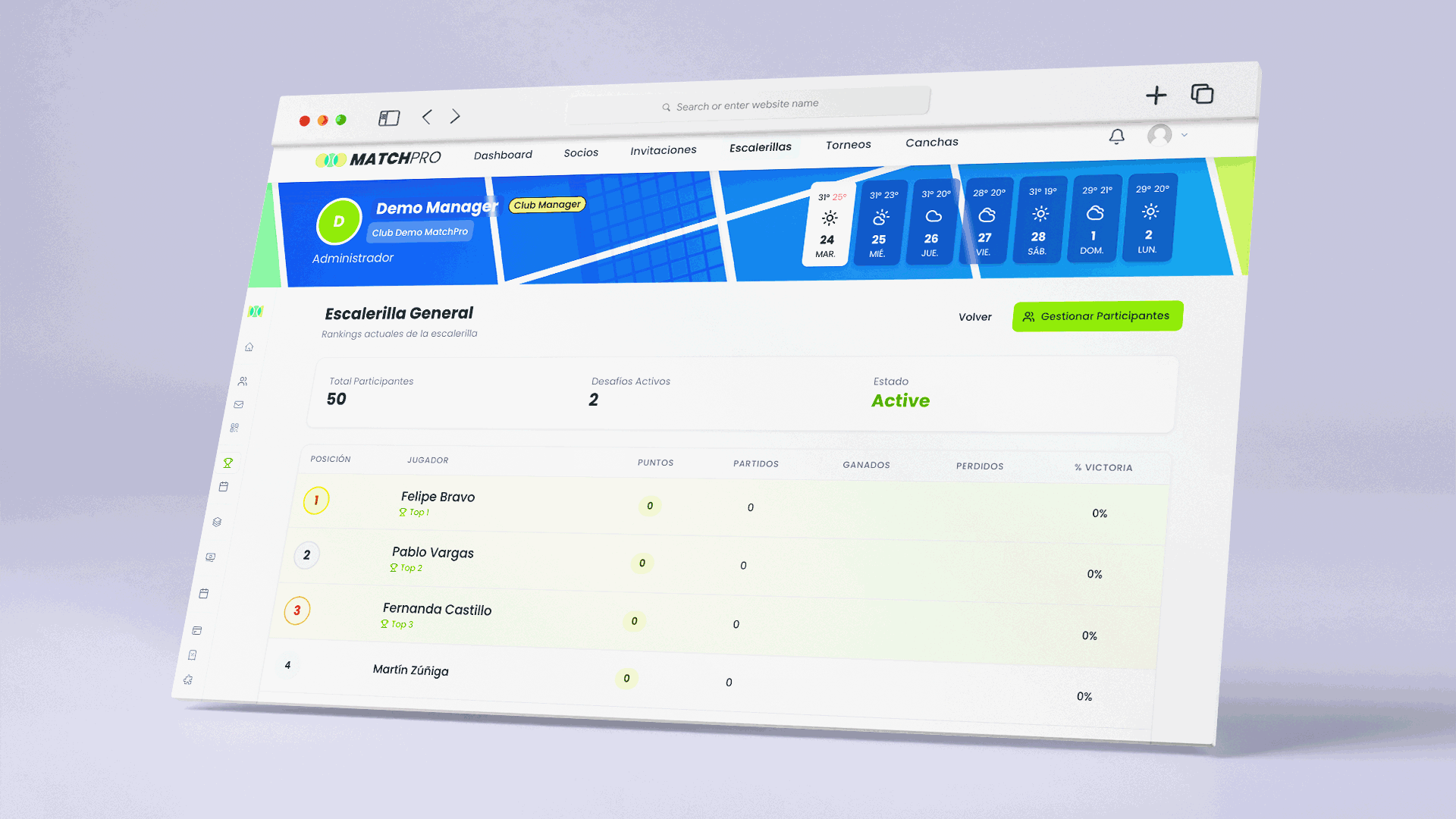The width and height of the screenshot is (1456, 819).
Task: Click player name Pablo Vargas
Action: (432, 553)
